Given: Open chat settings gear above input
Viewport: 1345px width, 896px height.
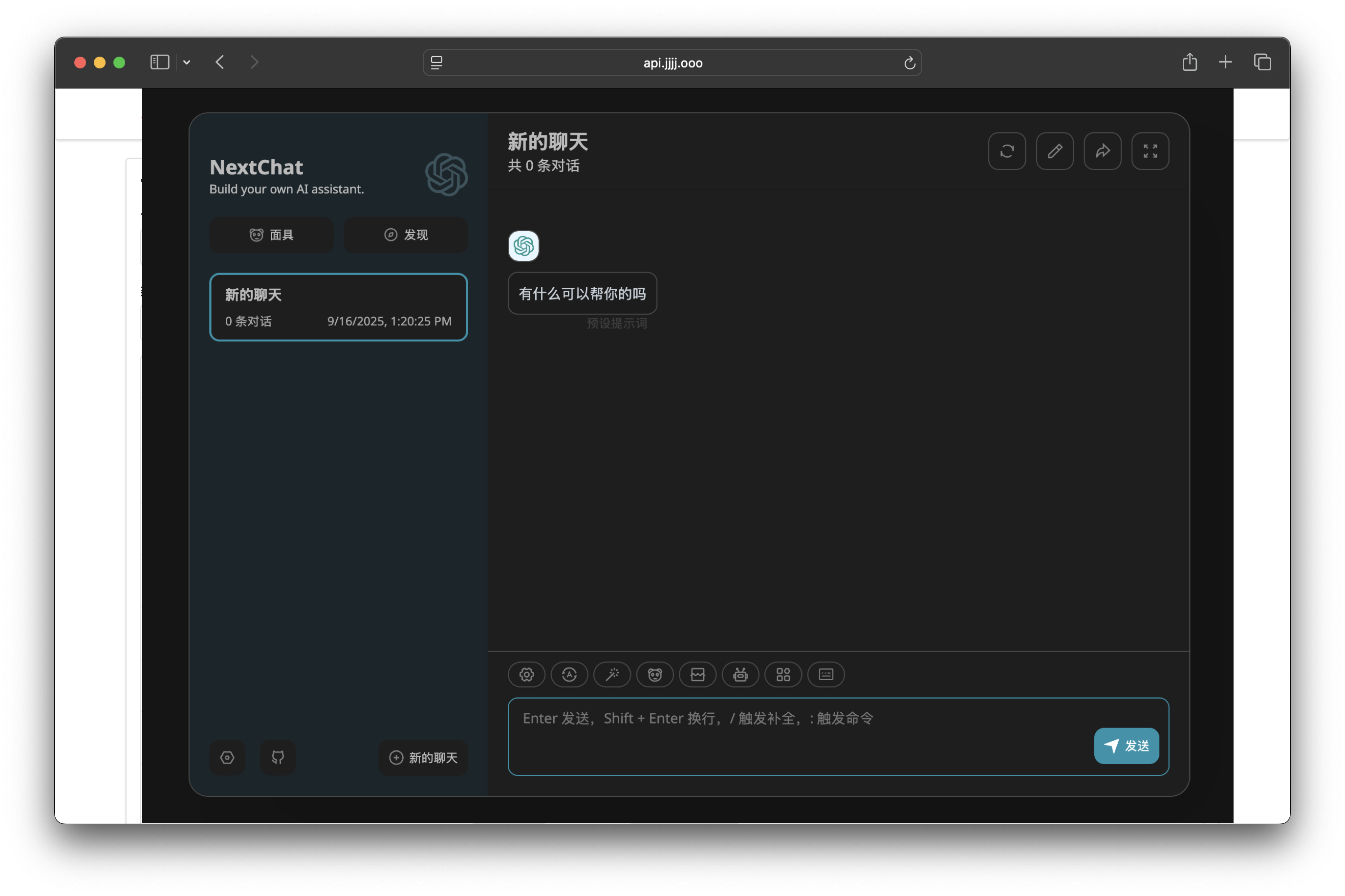Looking at the screenshot, I should coord(526,674).
